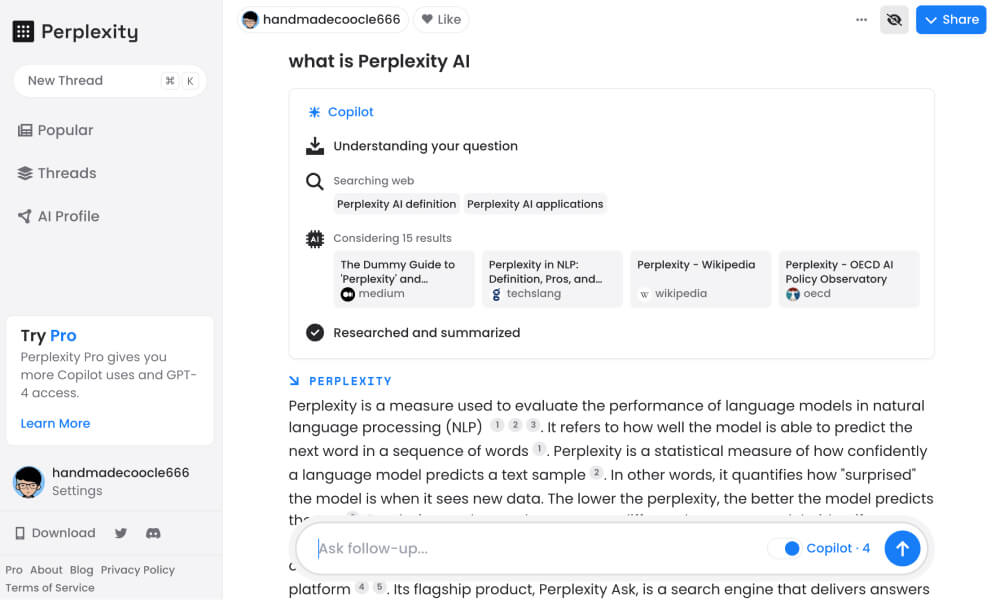Viewport: 1000px width, 600px height.
Task: Open the three-dot options menu
Action: 861,19
